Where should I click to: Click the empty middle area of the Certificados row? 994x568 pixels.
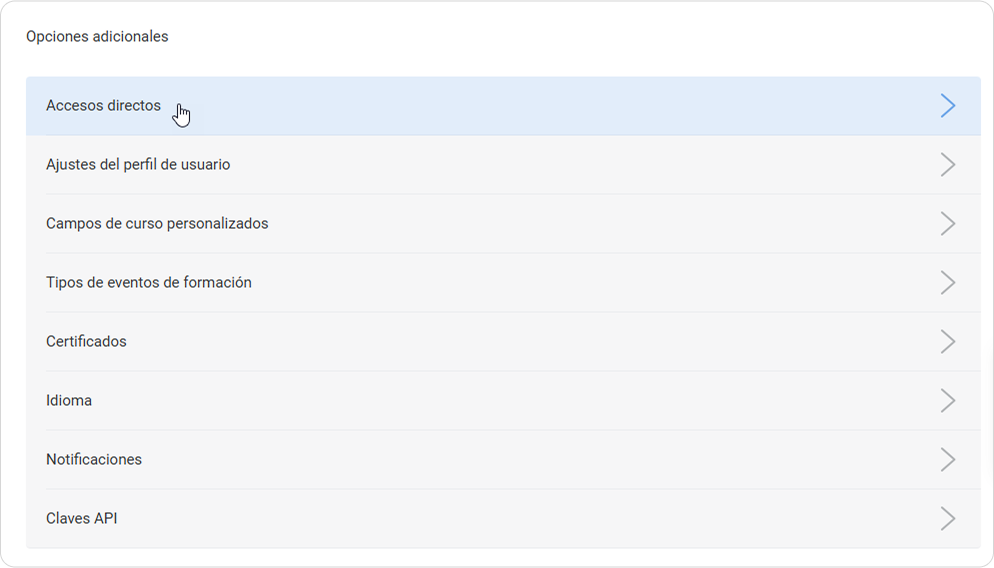click(500, 342)
